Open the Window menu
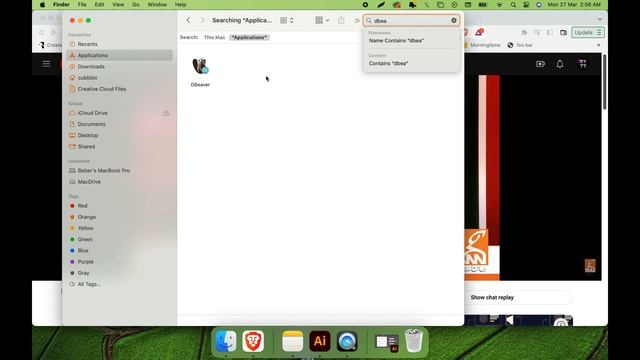 point(157,4)
